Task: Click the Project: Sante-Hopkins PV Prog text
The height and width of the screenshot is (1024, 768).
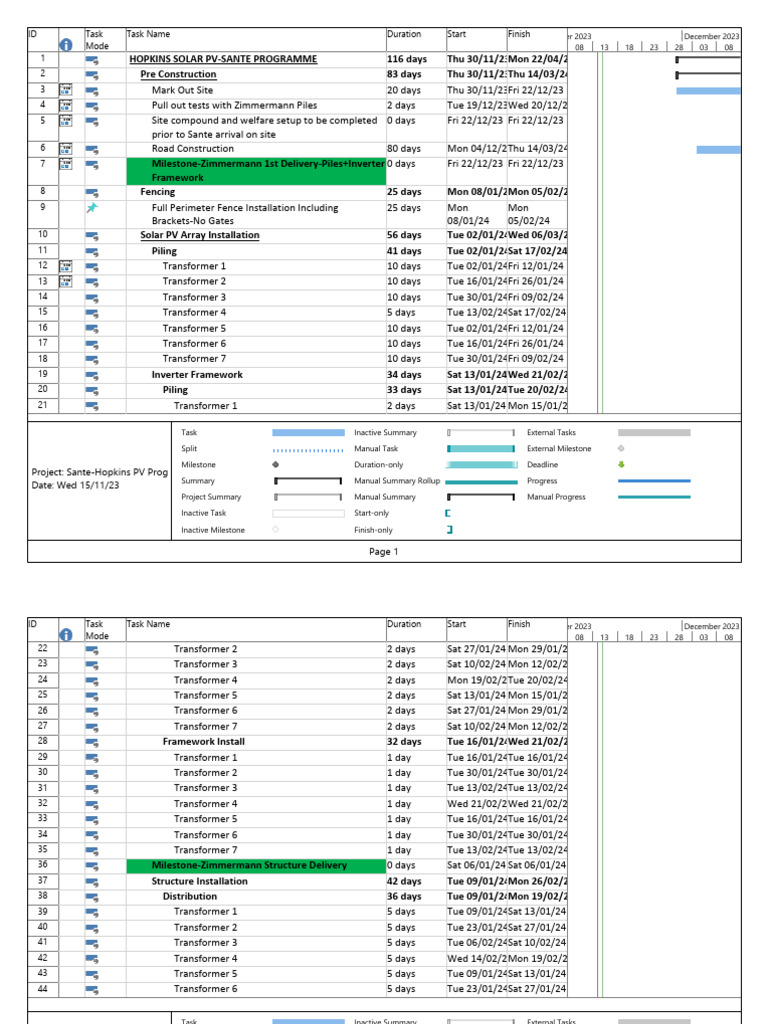Action: point(99,472)
